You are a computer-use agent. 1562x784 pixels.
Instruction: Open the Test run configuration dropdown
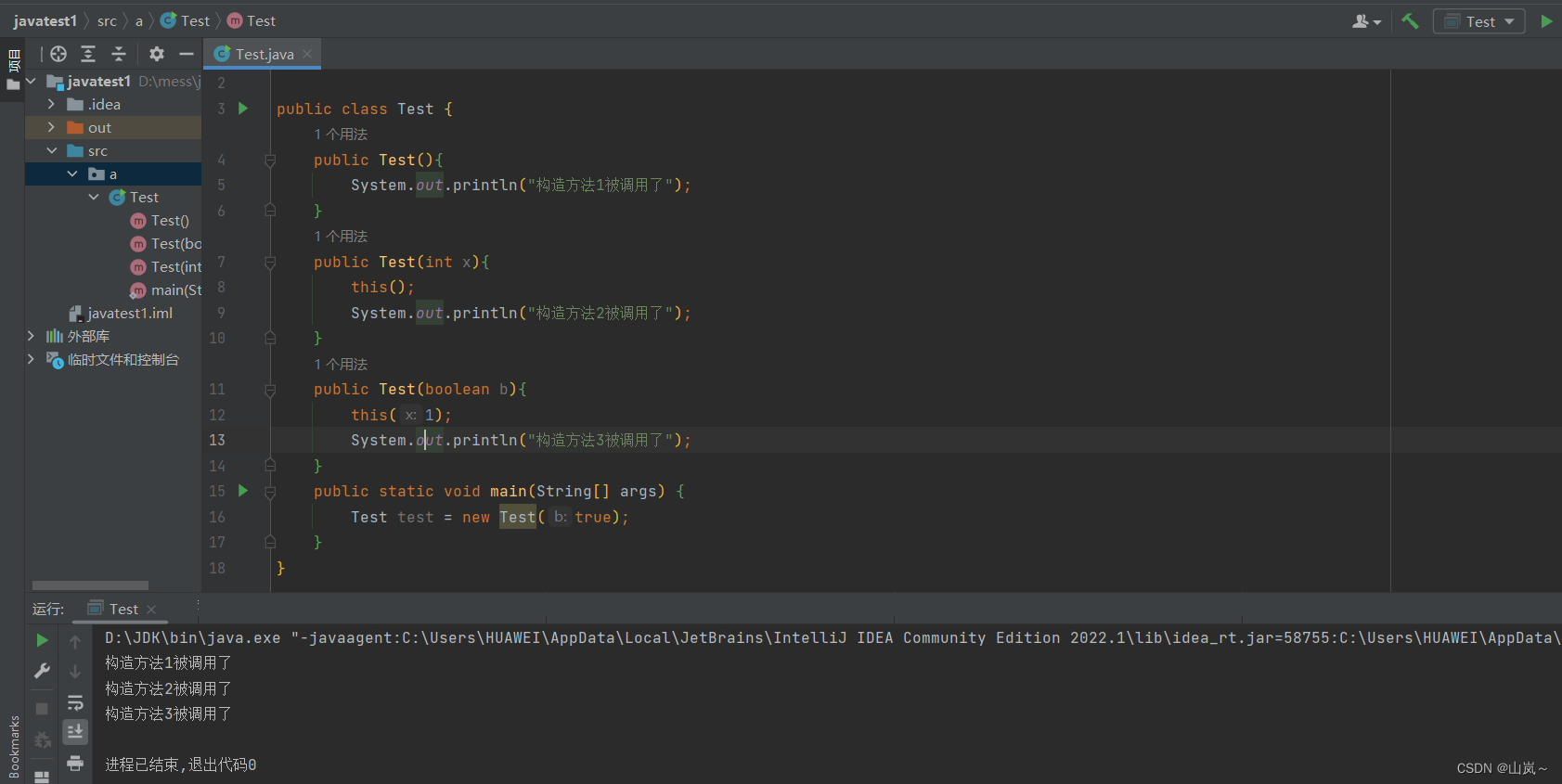tap(1478, 20)
